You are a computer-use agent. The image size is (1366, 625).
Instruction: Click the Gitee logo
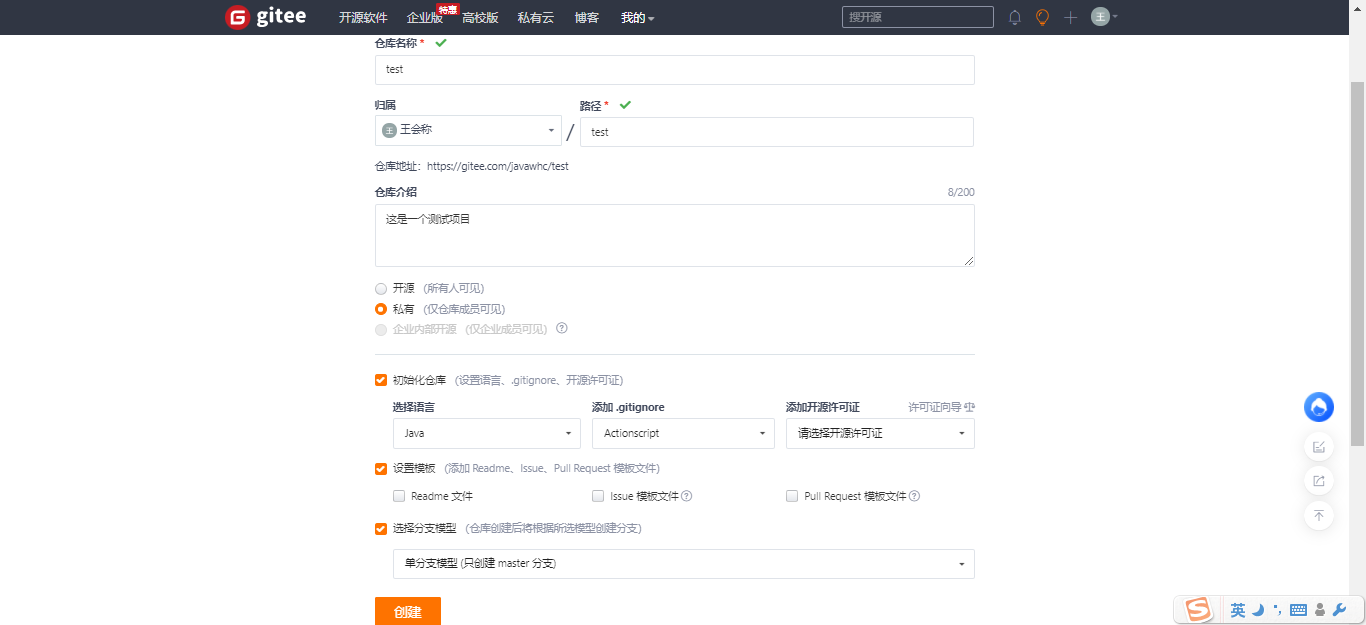coord(265,16)
